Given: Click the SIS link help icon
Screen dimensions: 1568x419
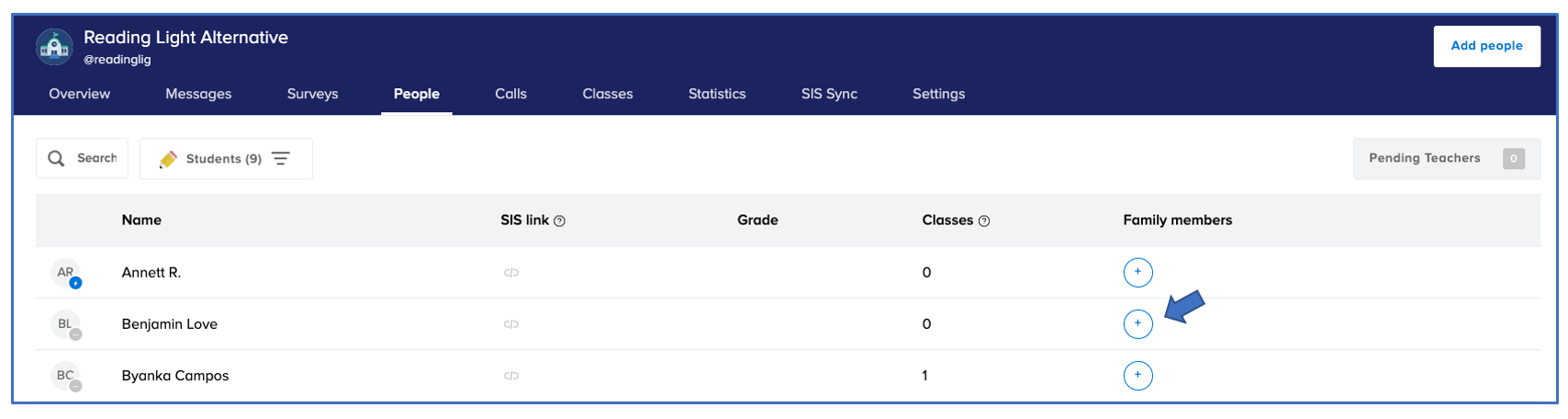Looking at the screenshot, I should click(560, 221).
